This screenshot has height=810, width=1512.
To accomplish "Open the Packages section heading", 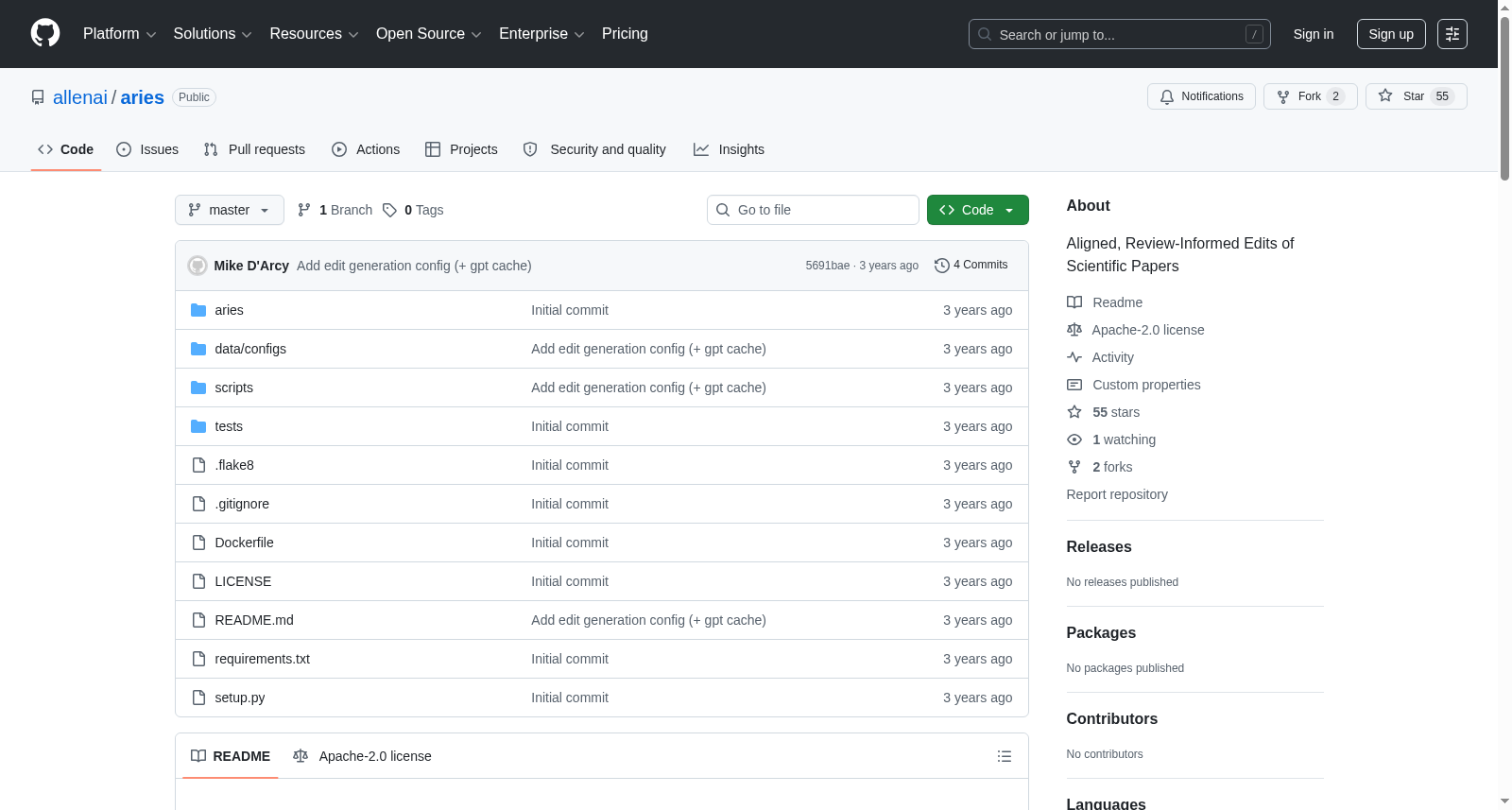I will [x=1101, y=633].
